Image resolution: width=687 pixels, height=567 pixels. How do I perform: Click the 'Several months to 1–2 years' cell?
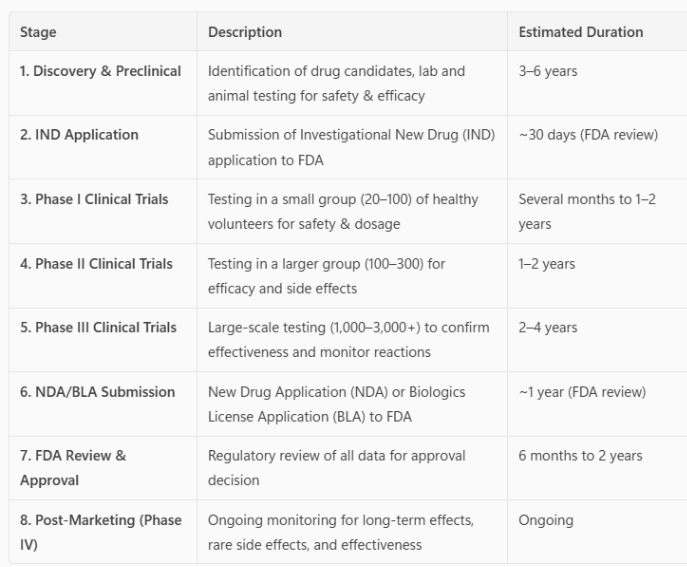587,212
